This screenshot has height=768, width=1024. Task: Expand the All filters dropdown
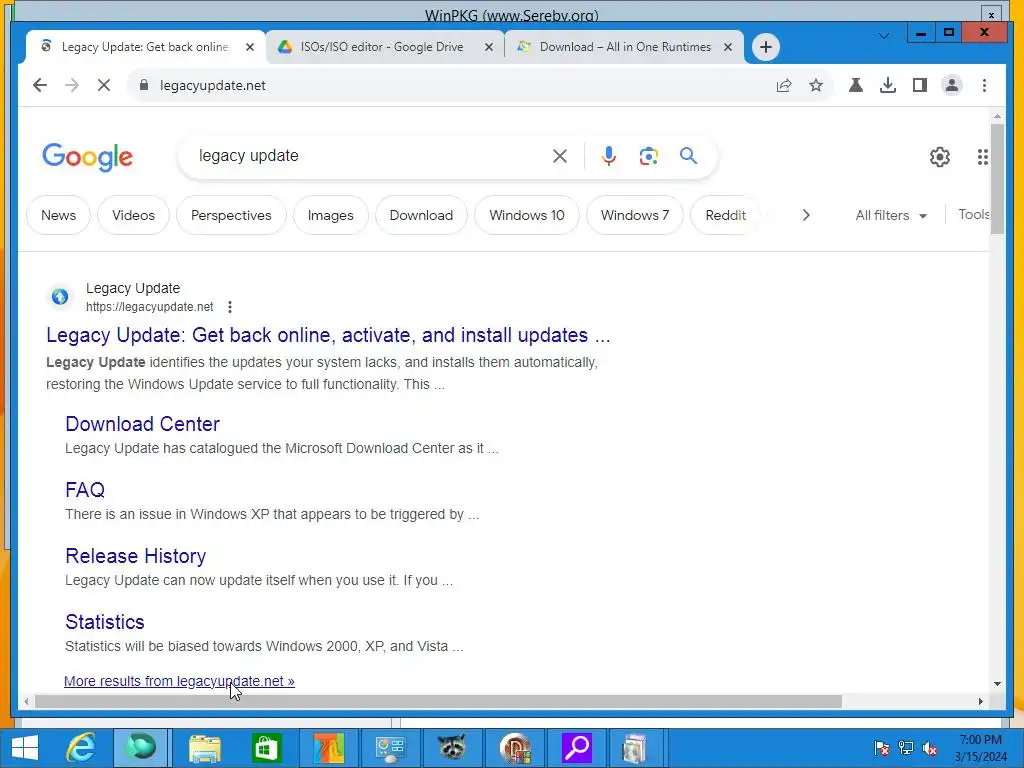coord(891,216)
